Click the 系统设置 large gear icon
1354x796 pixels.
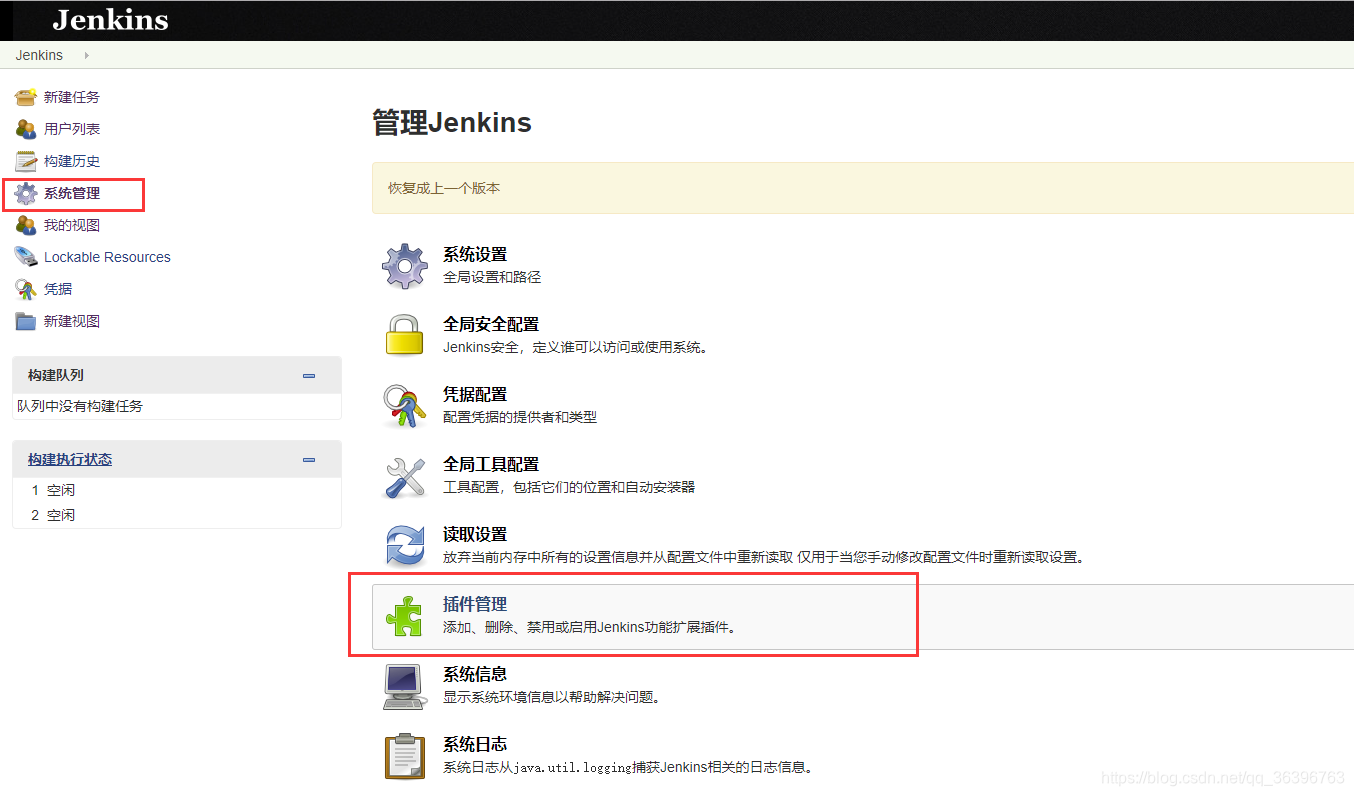(x=405, y=266)
